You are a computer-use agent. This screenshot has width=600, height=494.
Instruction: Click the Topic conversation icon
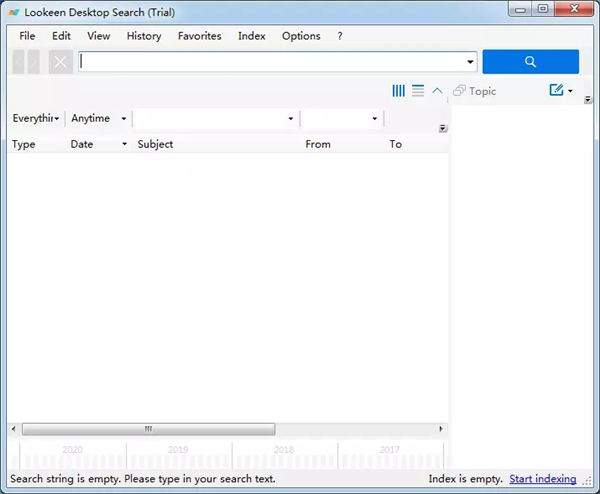tap(460, 91)
